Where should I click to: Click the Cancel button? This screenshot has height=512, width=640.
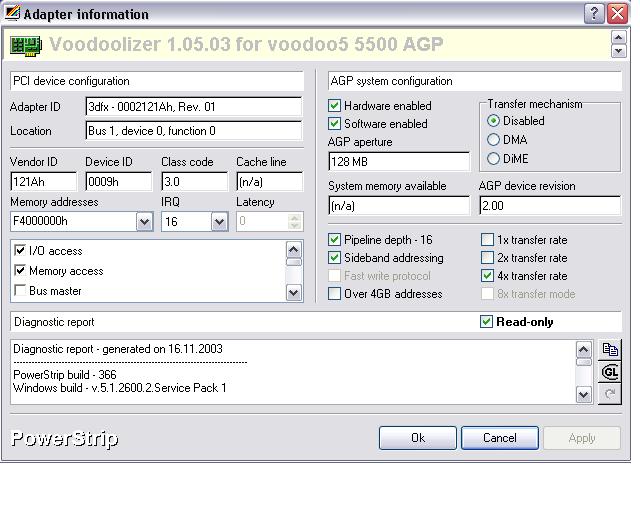pyautogui.click(x=500, y=438)
